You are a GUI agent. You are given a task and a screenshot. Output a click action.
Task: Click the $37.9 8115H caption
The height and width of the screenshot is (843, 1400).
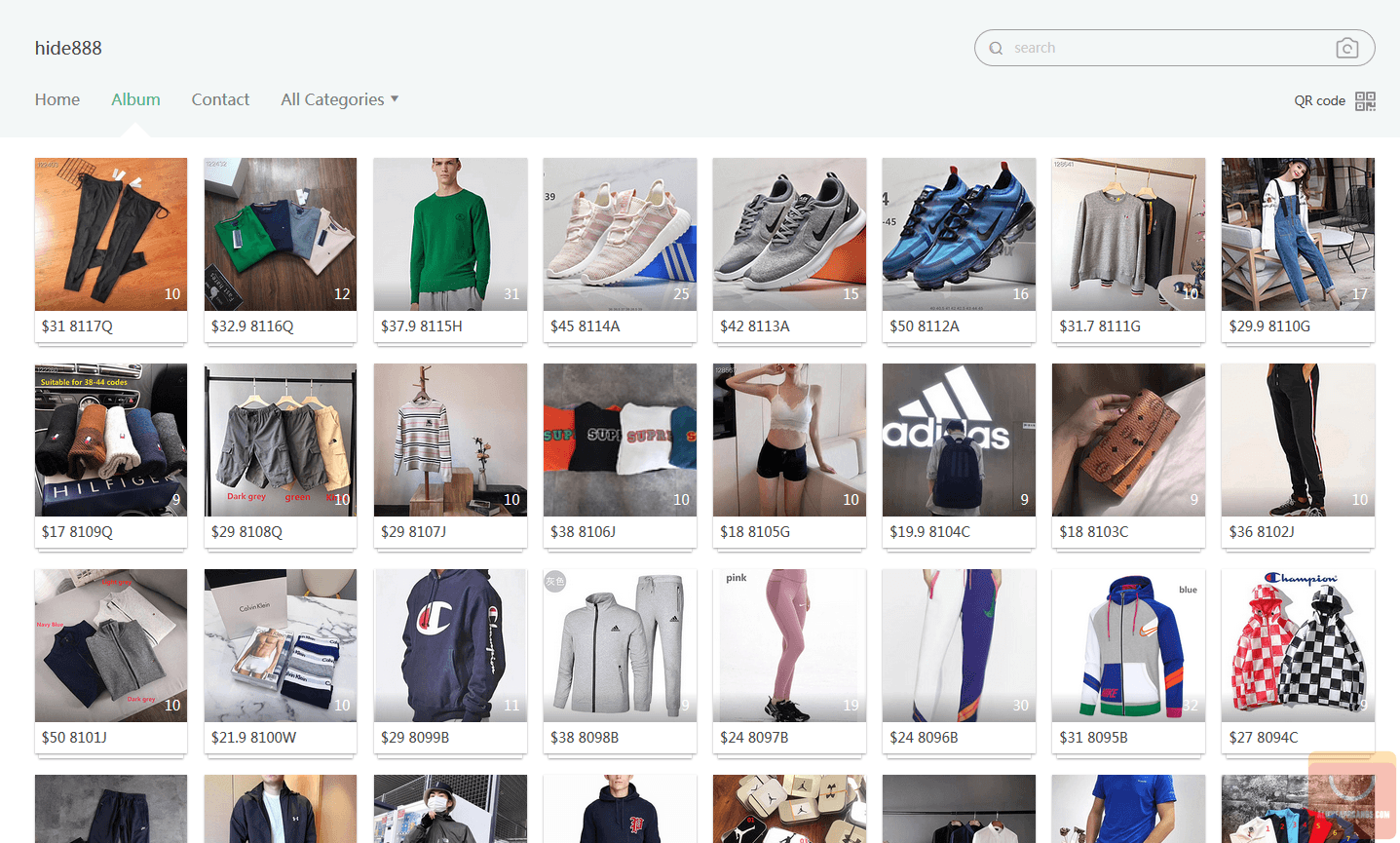pos(422,326)
